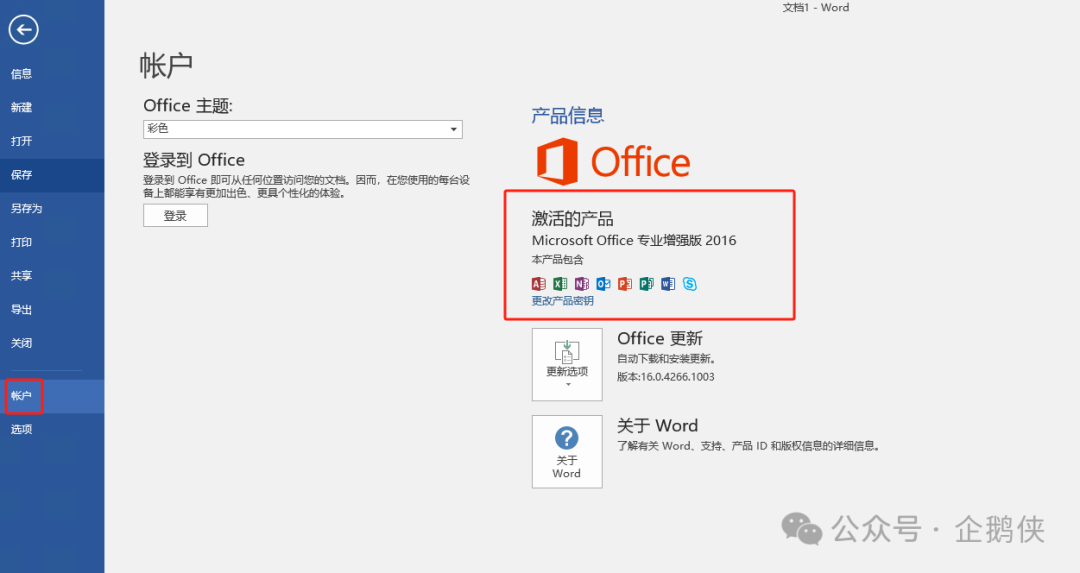Go to 共享 in the sidebar

click(x=52, y=276)
